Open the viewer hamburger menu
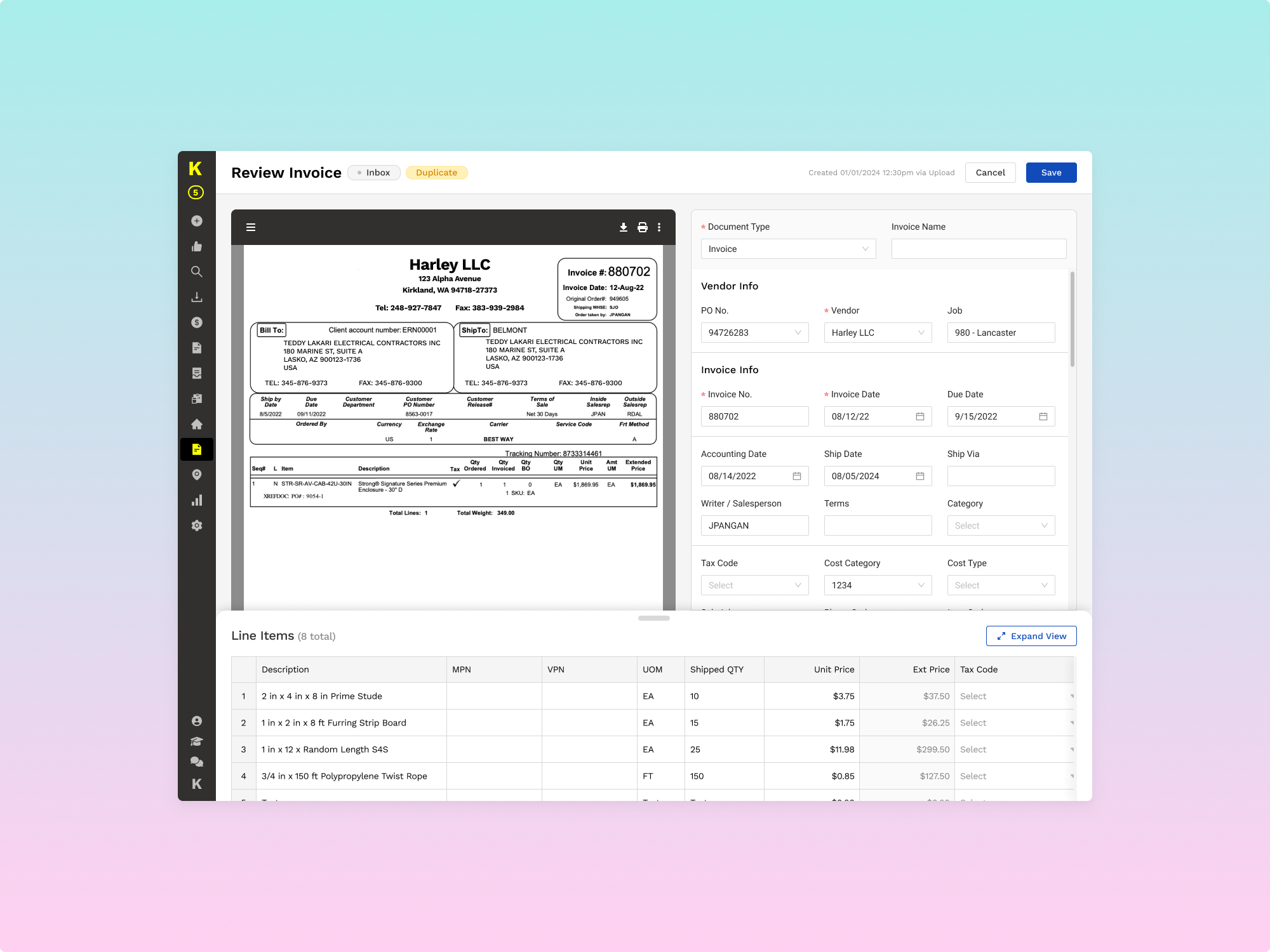This screenshot has height=952, width=1270. pos(251,227)
